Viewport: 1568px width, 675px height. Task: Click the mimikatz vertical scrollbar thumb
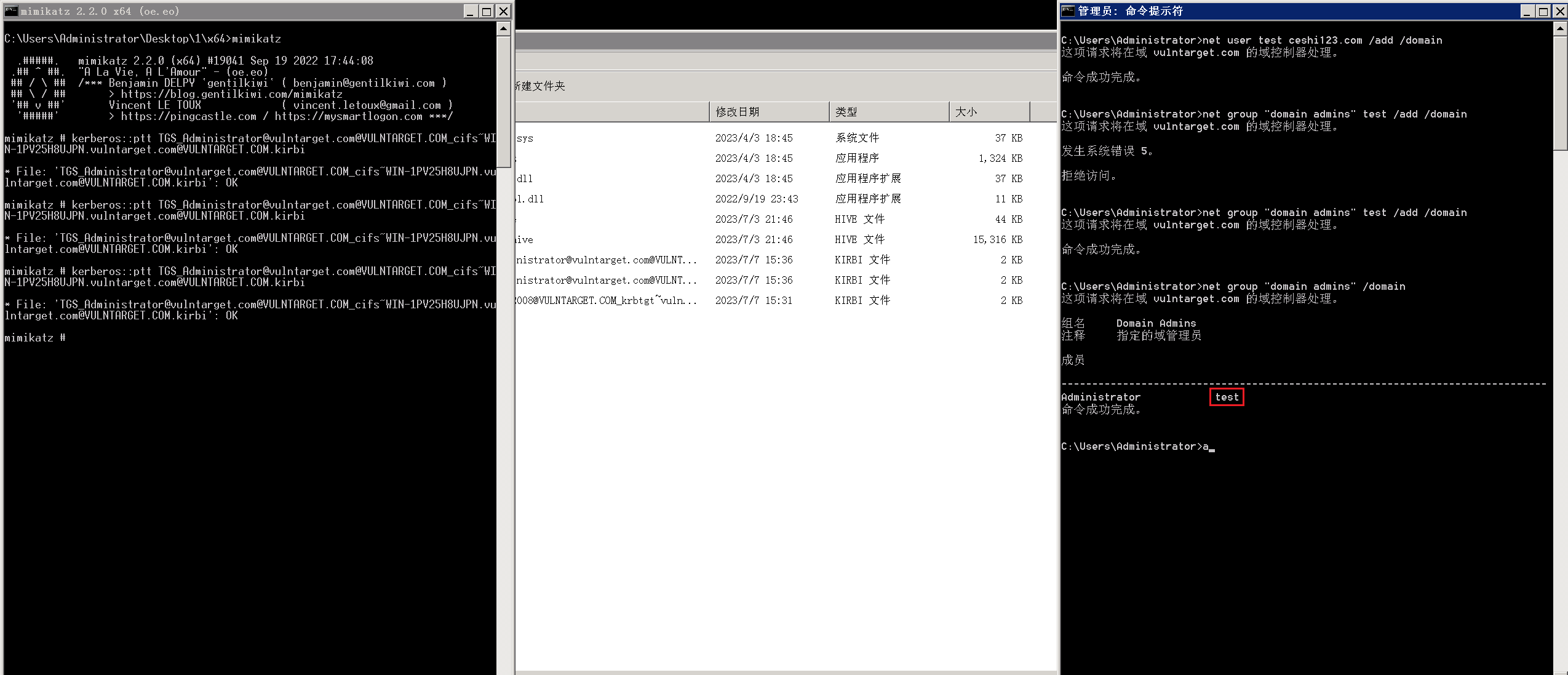tap(503, 102)
